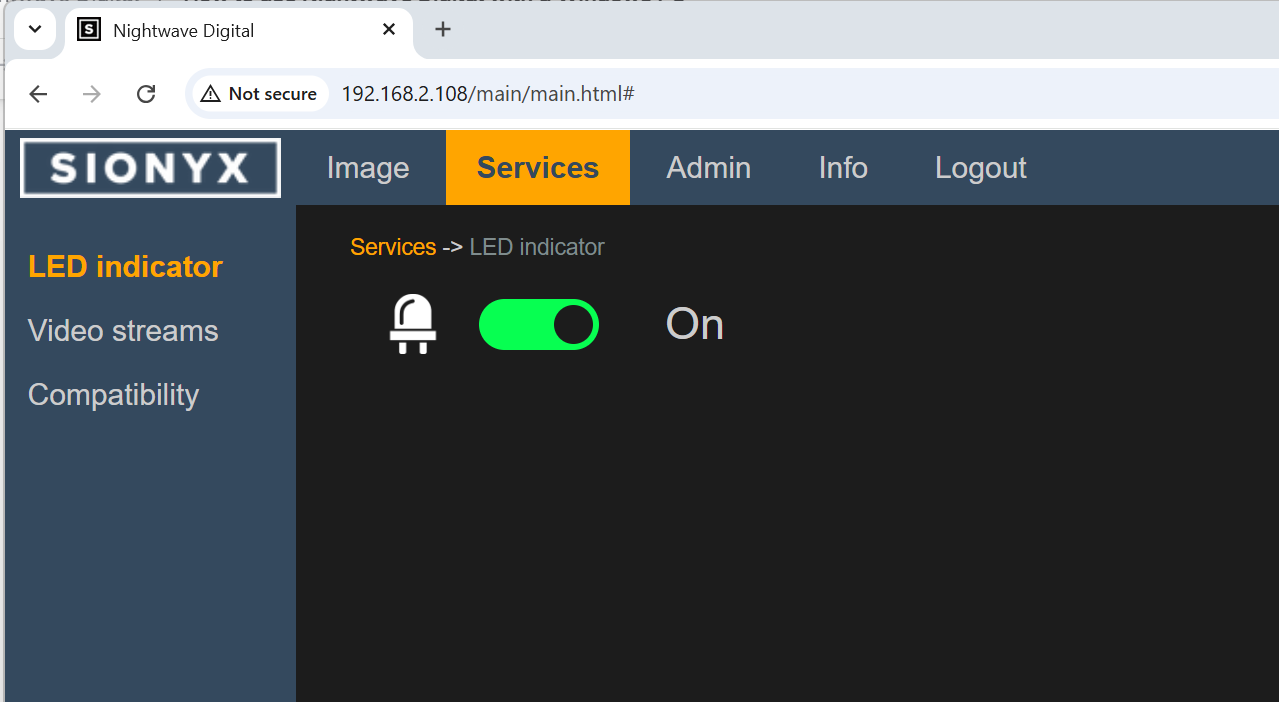Click the browser back arrow
Image resolution: width=1279 pixels, height=702 pixels.
pos(38,94)
